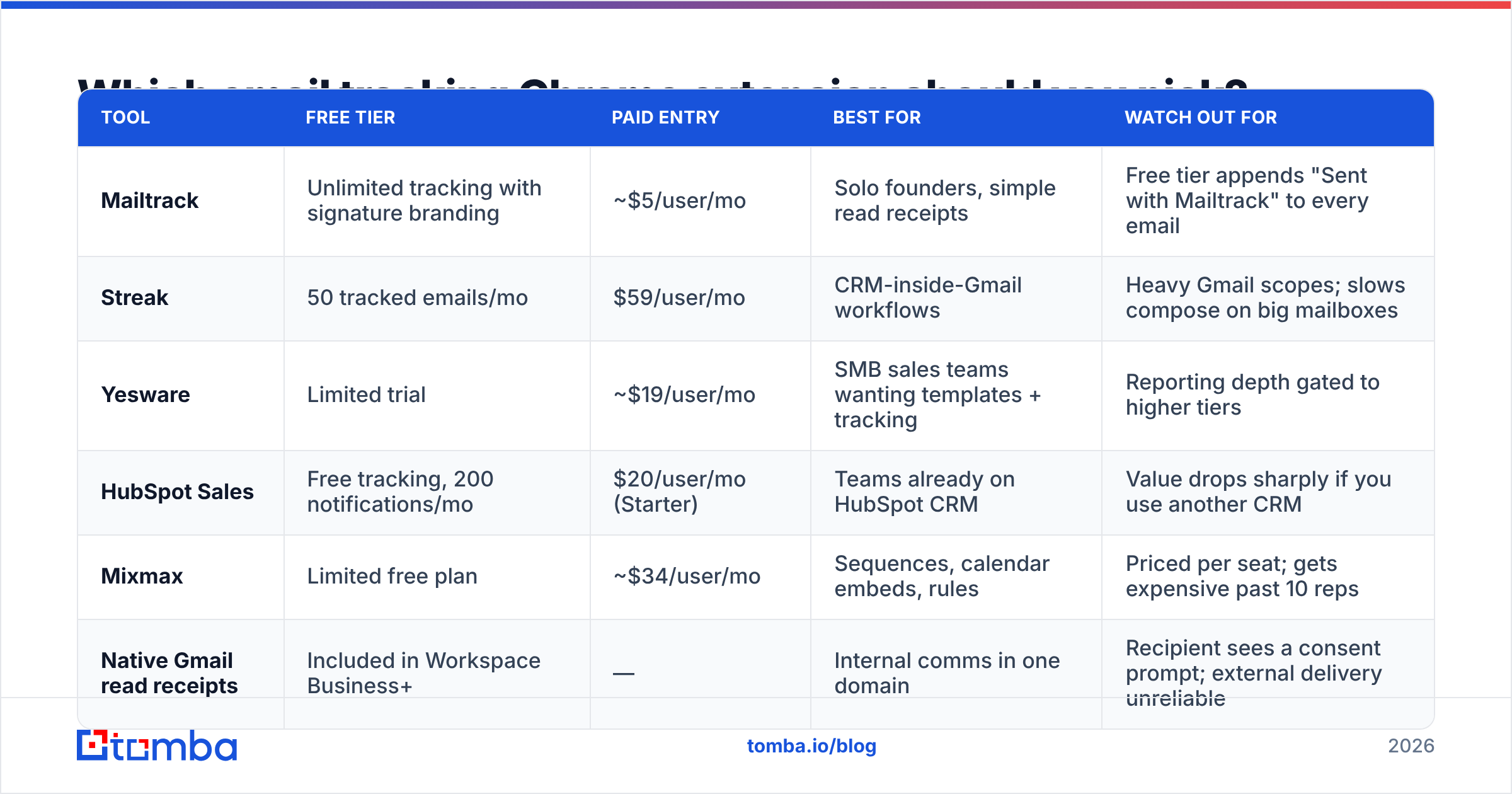Click the 2026 year label
This screenshot has width=1512, height=794.
[x=1411, y=746]
